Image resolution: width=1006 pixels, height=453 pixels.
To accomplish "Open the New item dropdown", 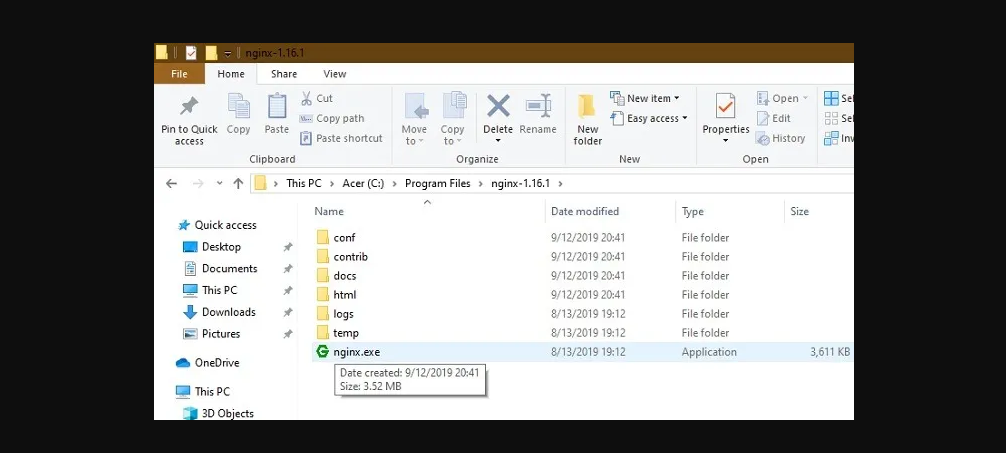I will click(645, 98).
